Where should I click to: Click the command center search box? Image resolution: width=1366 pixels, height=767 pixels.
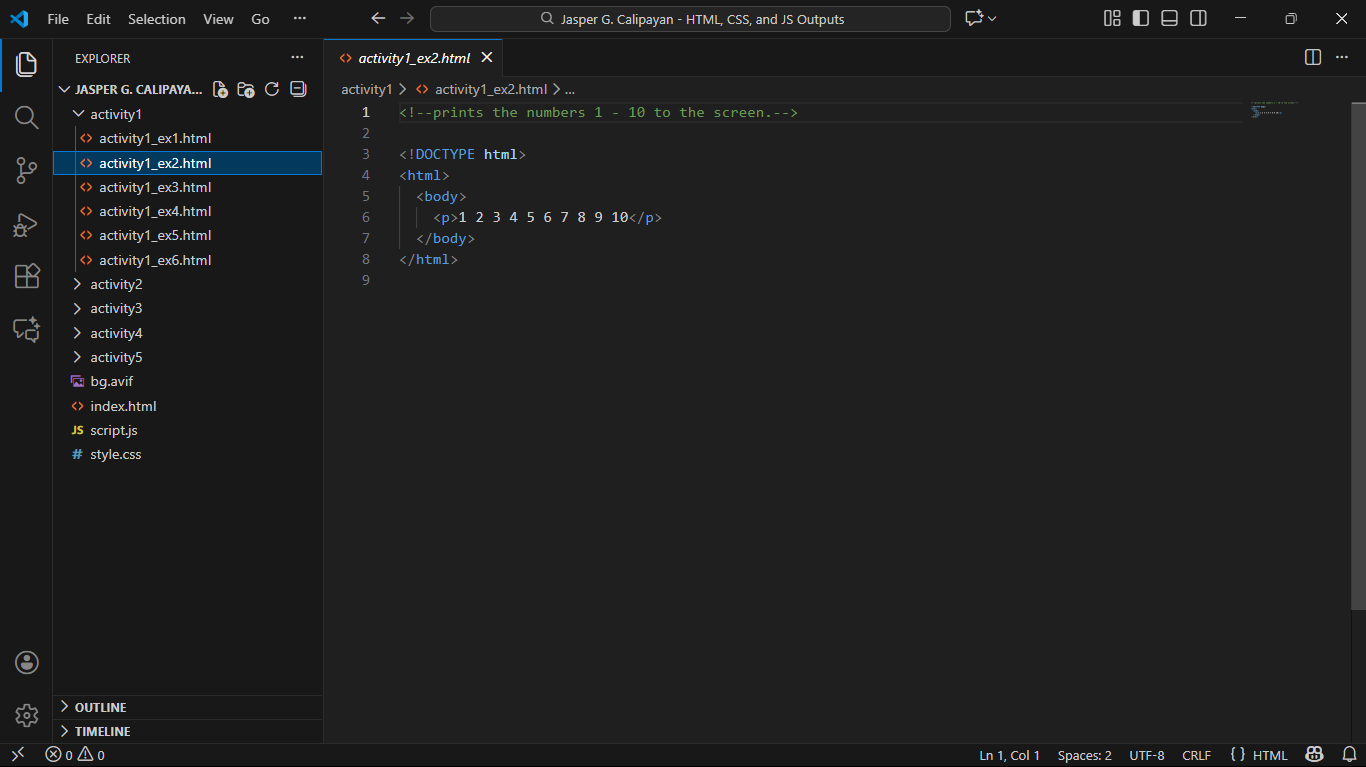coord(690,19)
